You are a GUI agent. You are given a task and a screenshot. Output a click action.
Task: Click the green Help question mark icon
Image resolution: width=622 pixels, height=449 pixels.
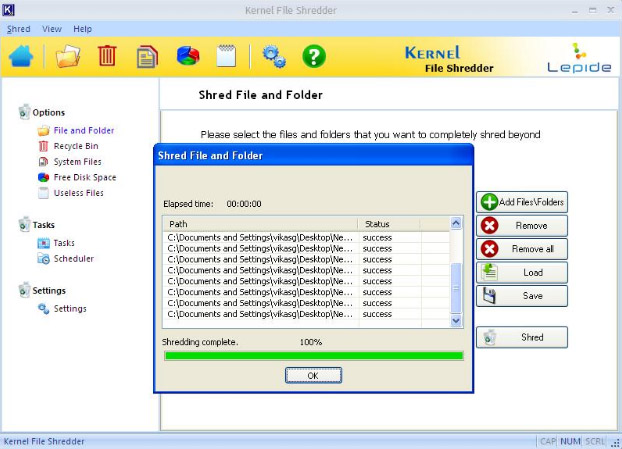point(314,56)
